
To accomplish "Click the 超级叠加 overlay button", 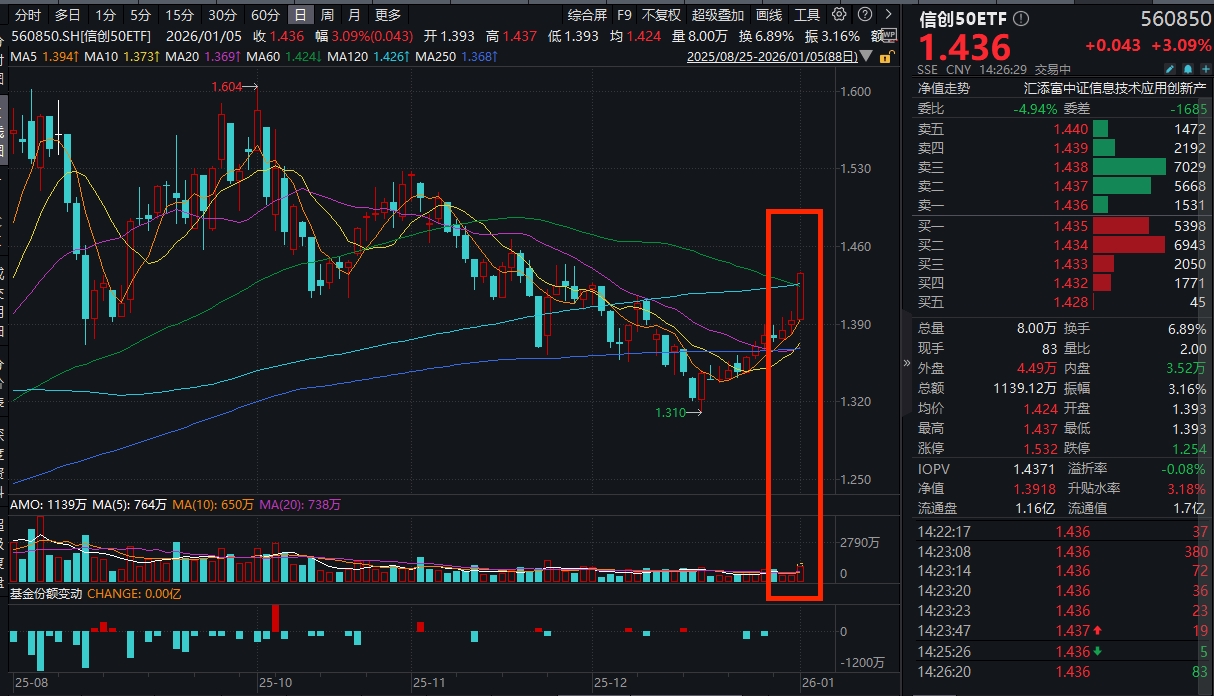I will 718,15.
